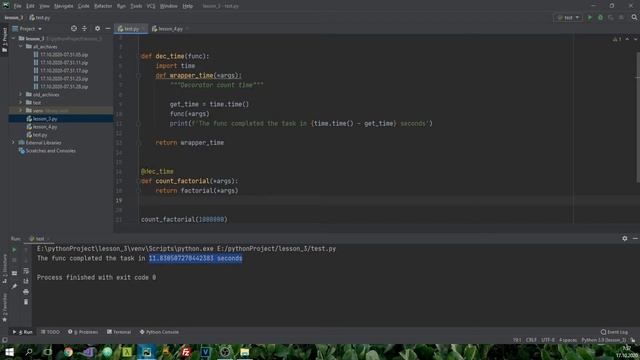Image resolution: width=640 pixels, height=360 pixels.
Task: Open the Python Console tool window
Action: (x=159, y=332)
